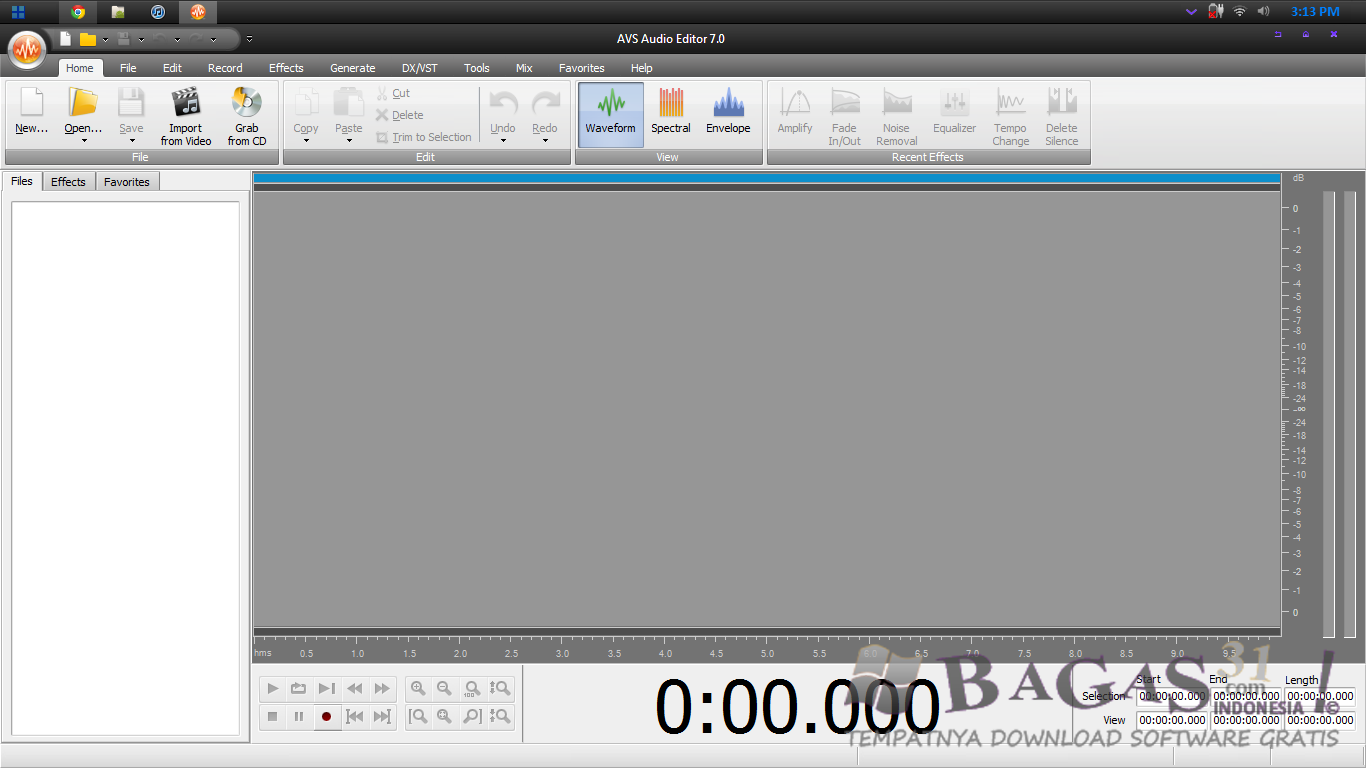Click the Tempo Change effect icon
The image size is (1366, 768).
(1010, 103)
